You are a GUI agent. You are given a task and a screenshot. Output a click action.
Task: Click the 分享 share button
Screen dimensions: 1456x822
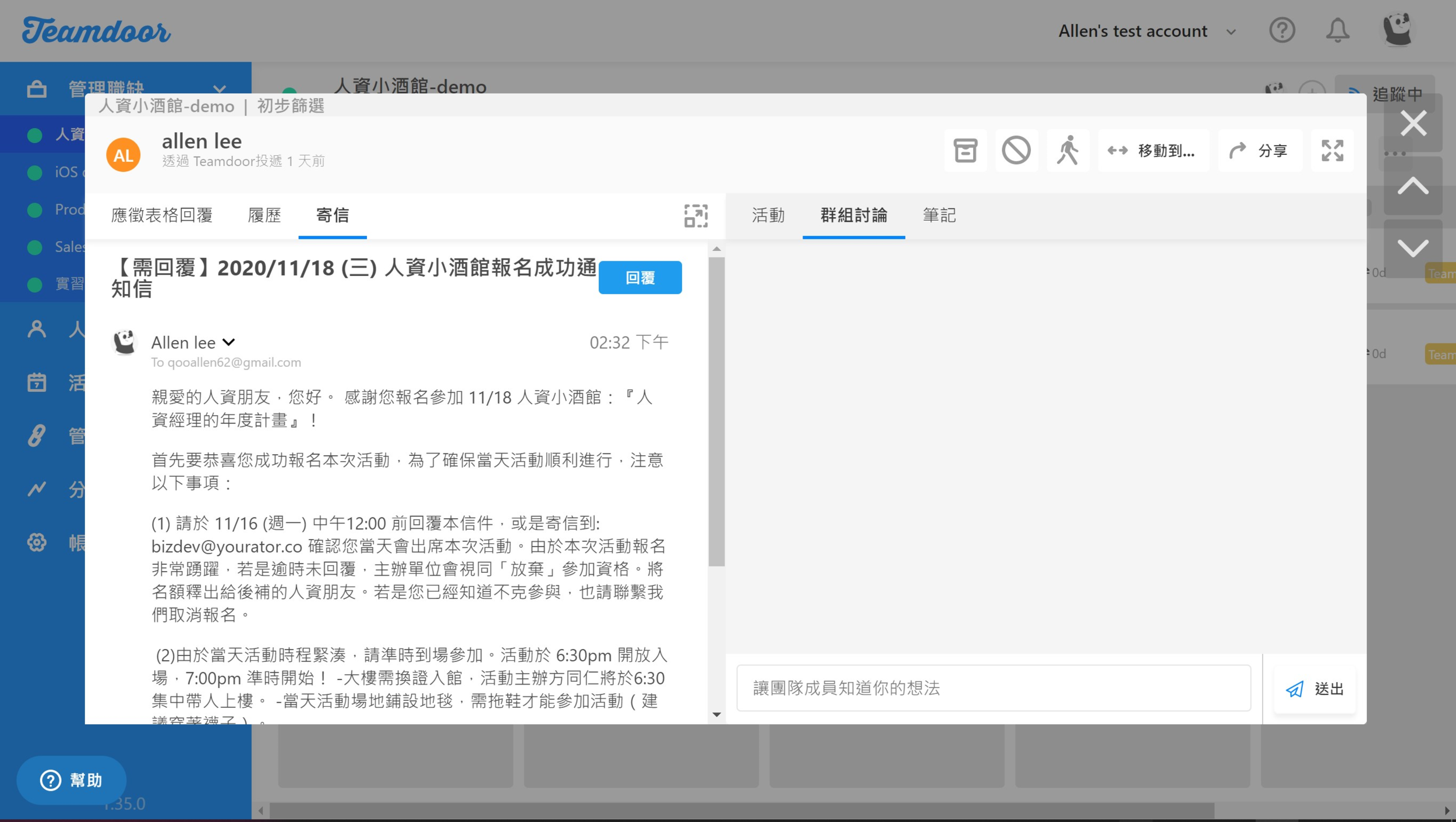coord(1260,151)
